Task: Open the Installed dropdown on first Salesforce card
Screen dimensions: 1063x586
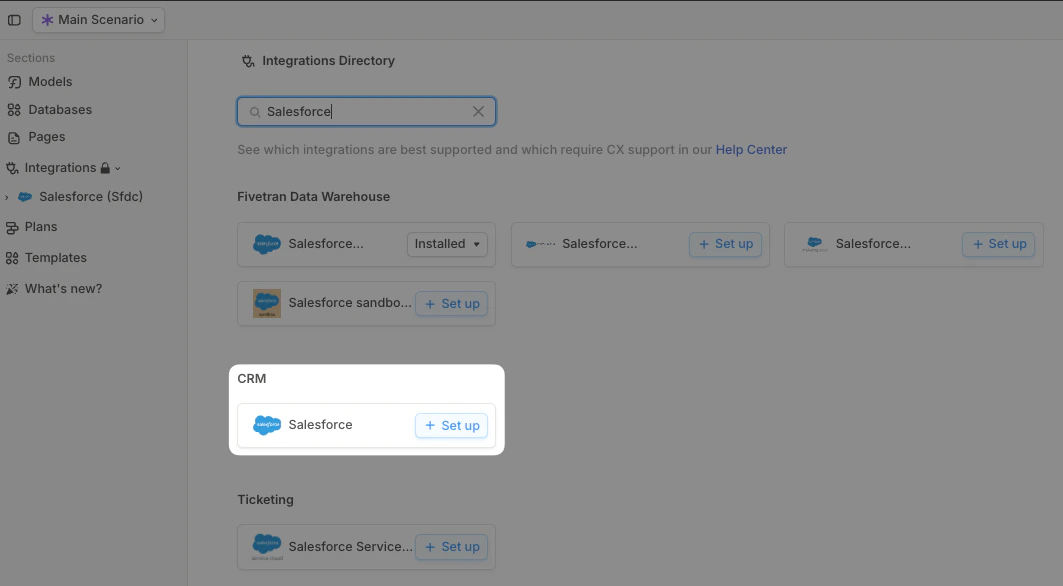Action: 446,243
